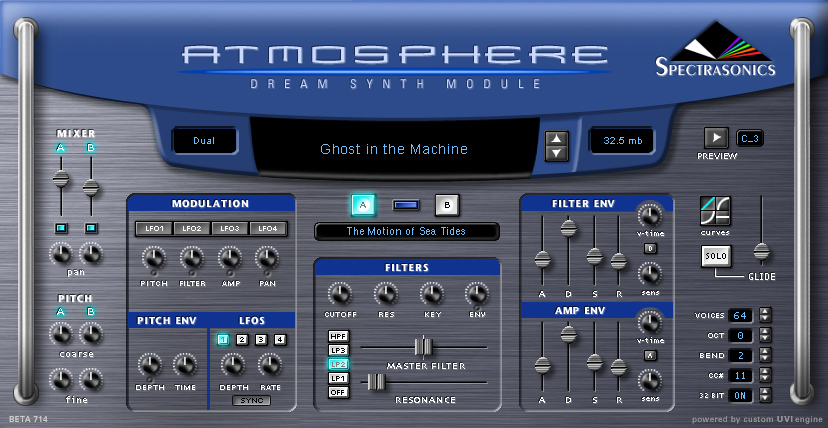Click the Mixer A volume fader
The height and width of the screenshot is (428, 828).
point(61,179)
